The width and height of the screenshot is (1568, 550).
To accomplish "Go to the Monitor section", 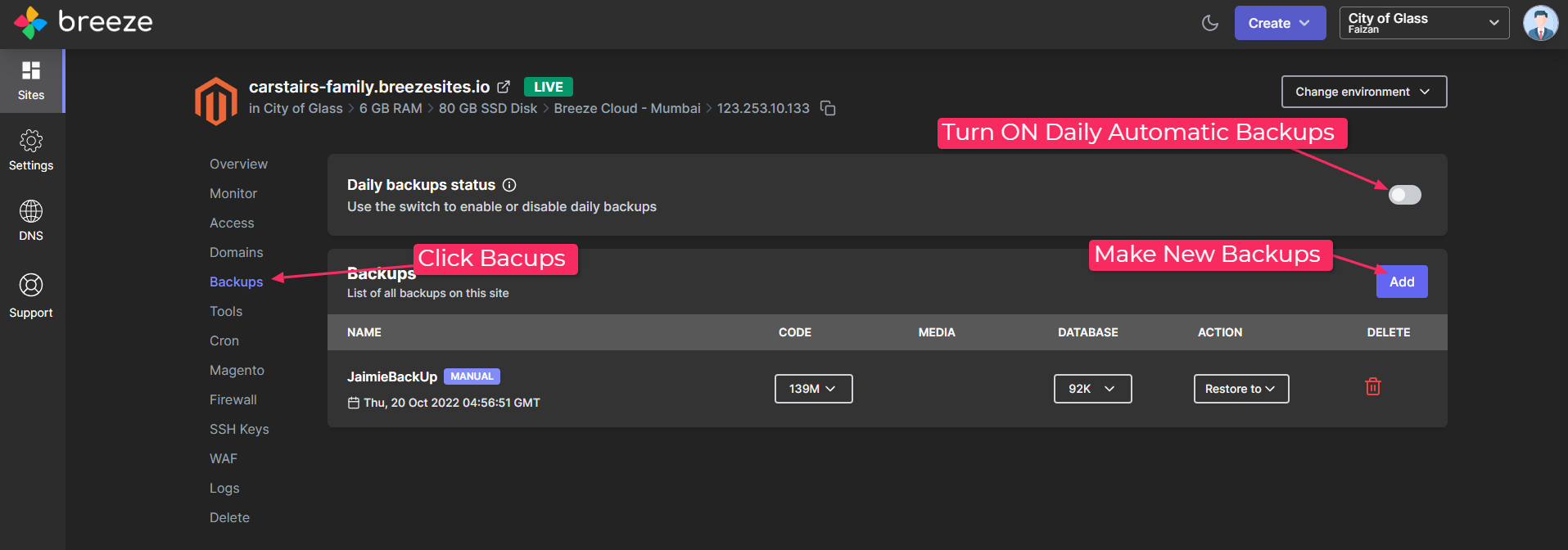I will tap(233, 193).
